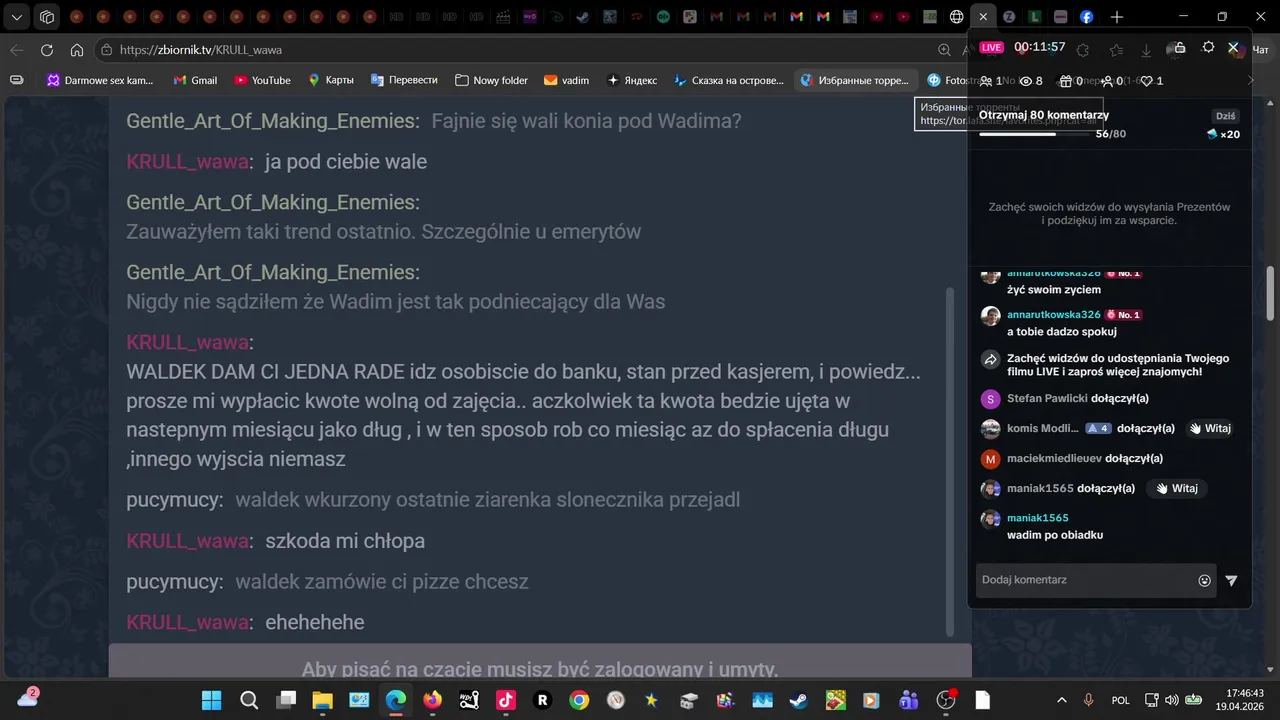Image resolution: width=1280 pixels, height=720 pixels.
Task: Click the share arrow icon in LIVE chat
Action: (990, 359)
